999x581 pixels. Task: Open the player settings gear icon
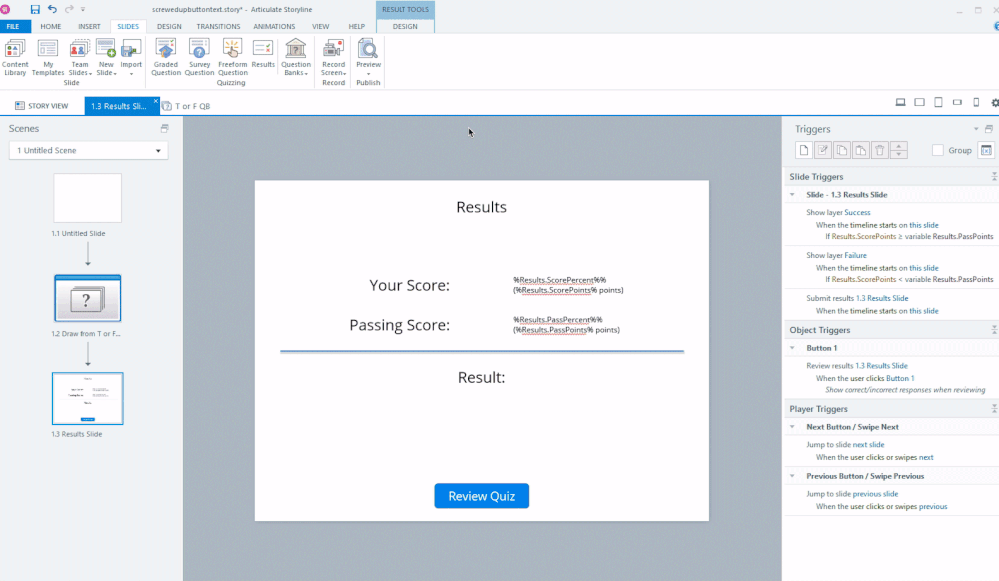click(995, 102)
